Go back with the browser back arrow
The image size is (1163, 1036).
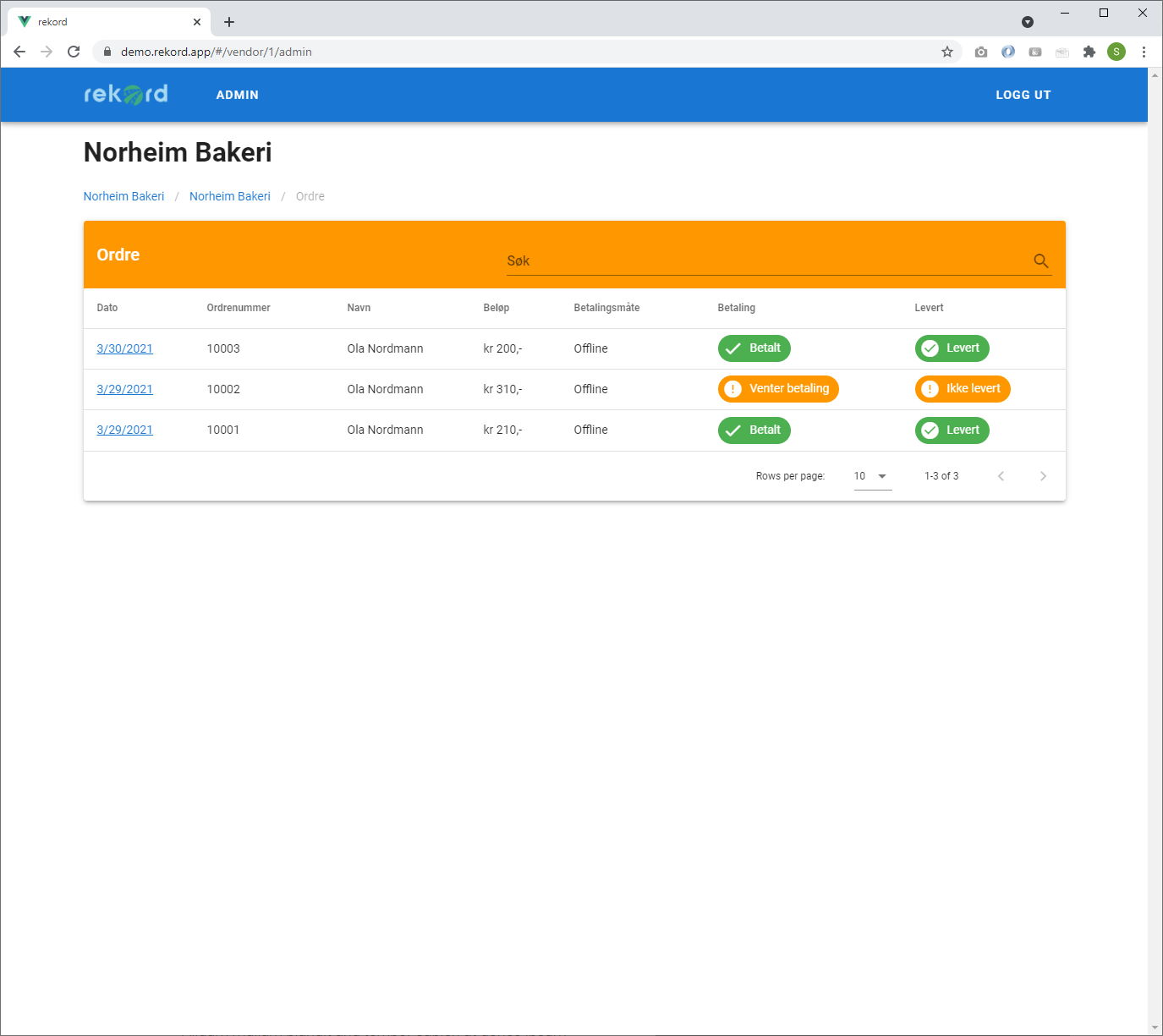(19, 52)
